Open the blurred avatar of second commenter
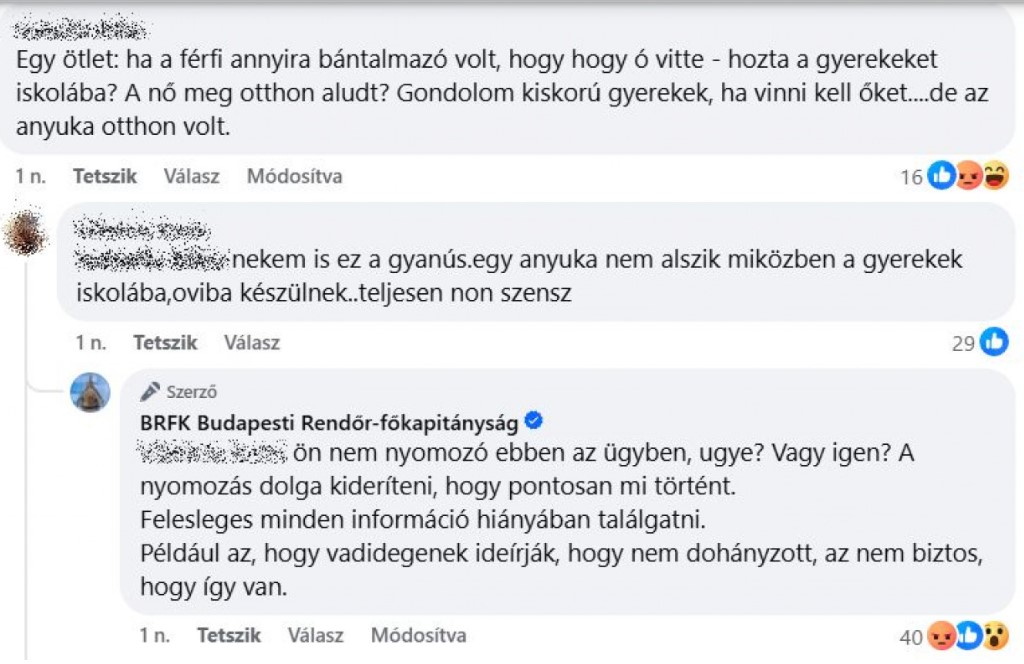 point(25,233)
